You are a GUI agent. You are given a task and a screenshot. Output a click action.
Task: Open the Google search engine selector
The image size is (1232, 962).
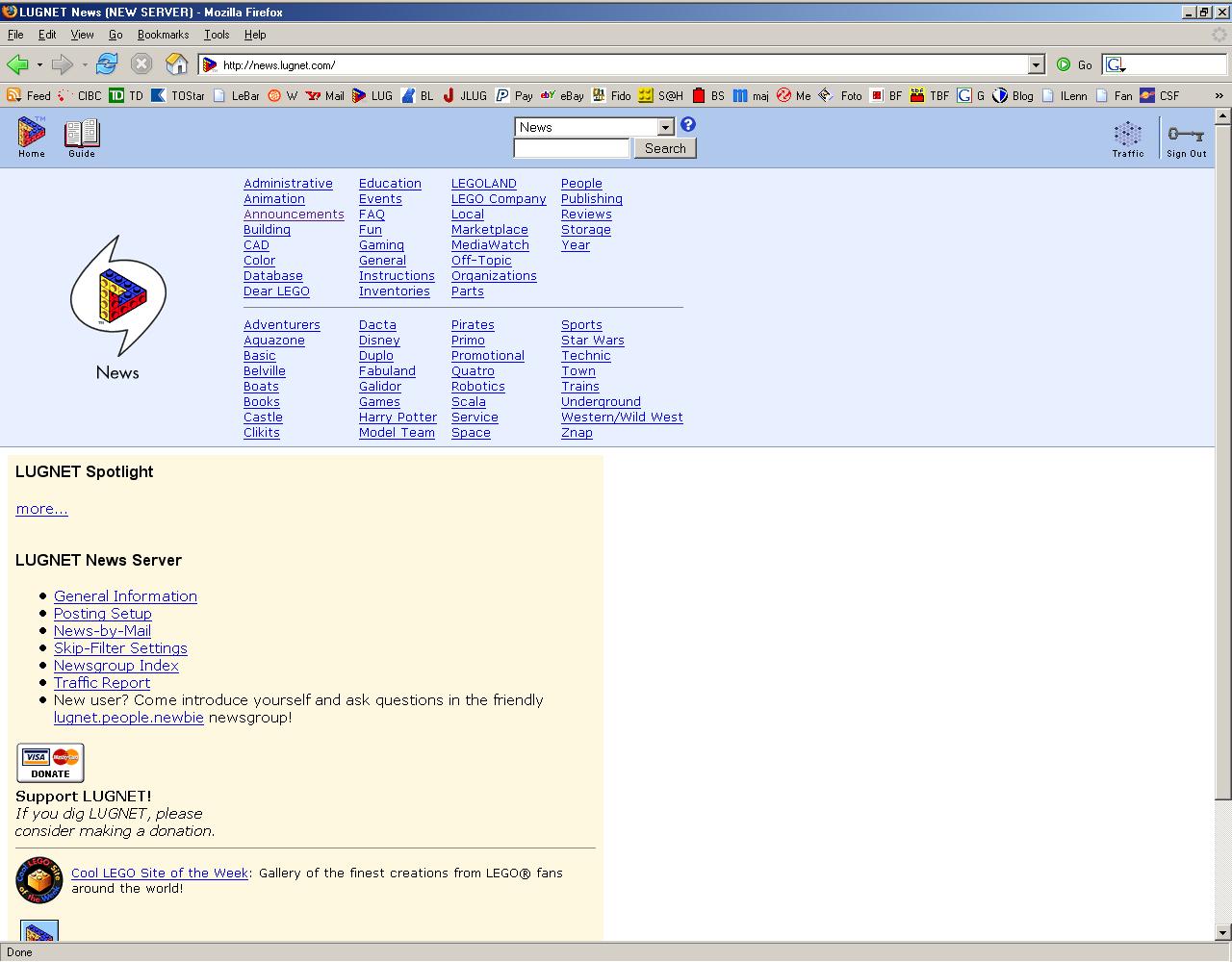coord(1116,64)
